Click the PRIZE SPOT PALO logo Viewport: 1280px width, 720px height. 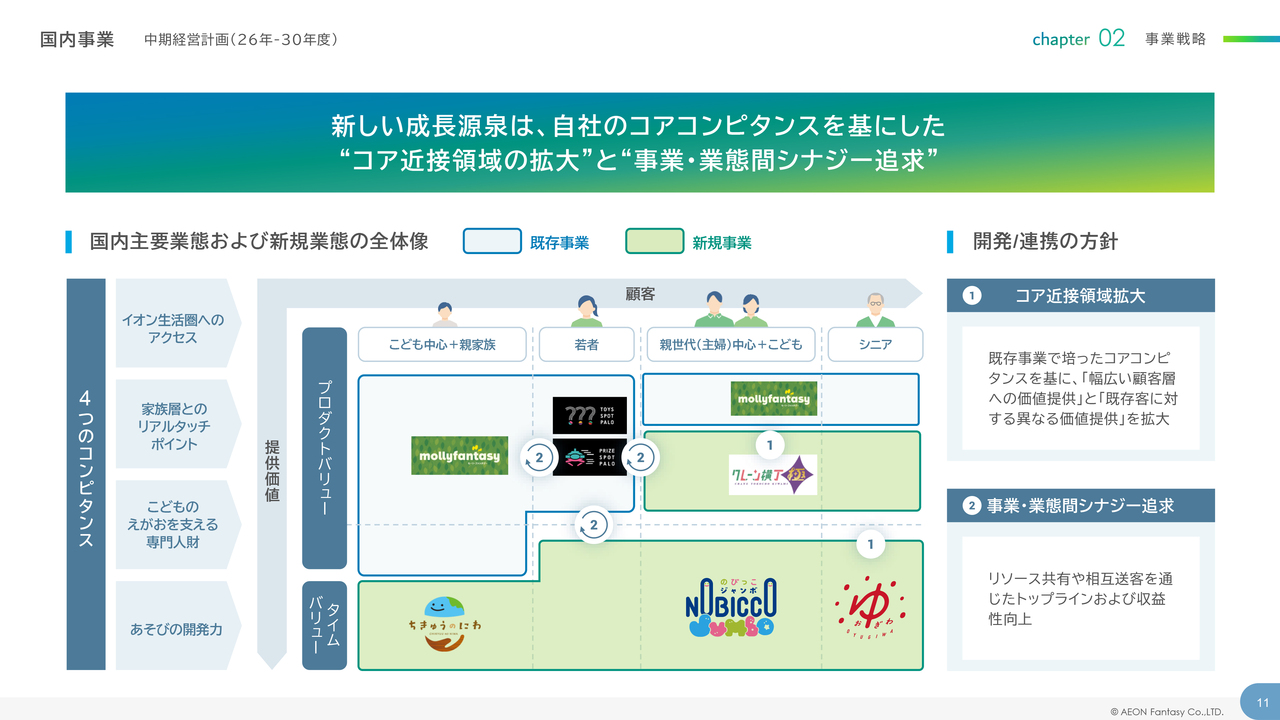click(x=590, y=457)
